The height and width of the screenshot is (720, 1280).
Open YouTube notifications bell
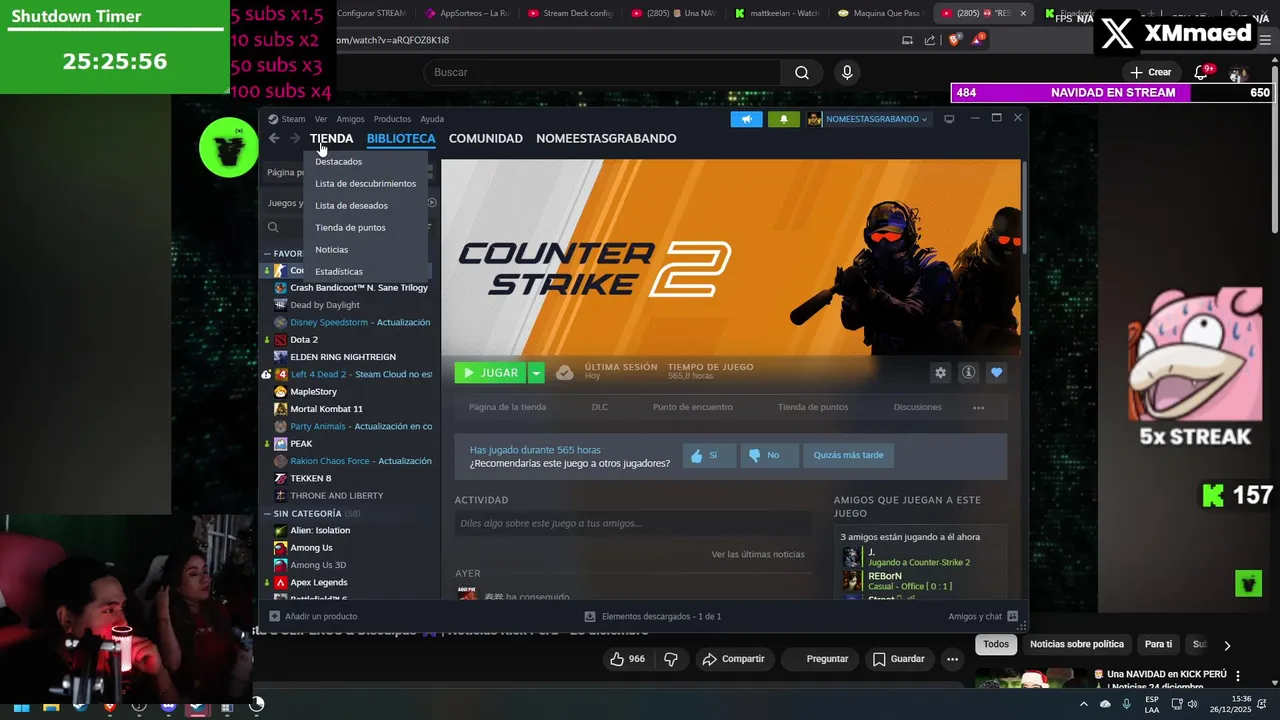point(1202,72)
